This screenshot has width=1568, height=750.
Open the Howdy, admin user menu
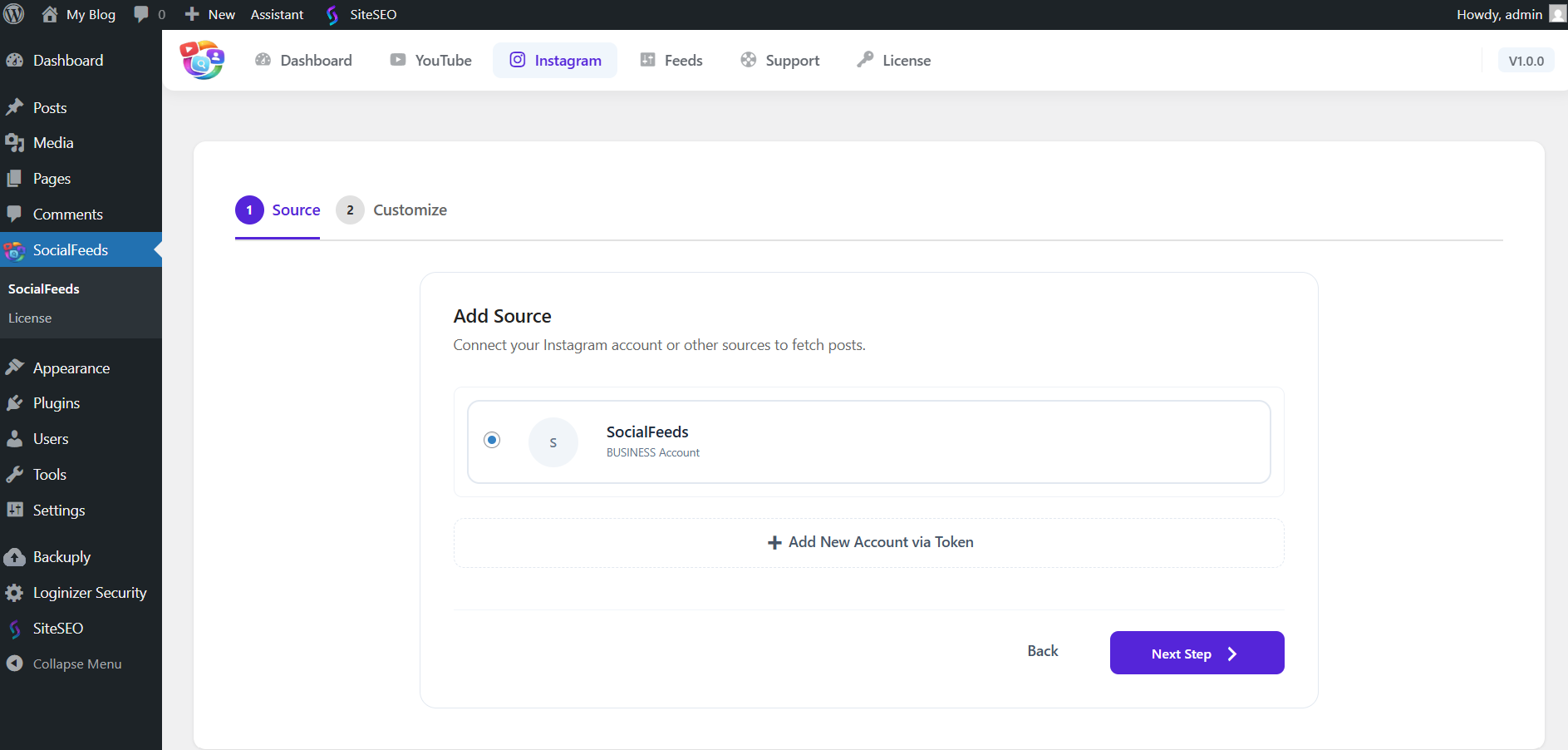1499,14
